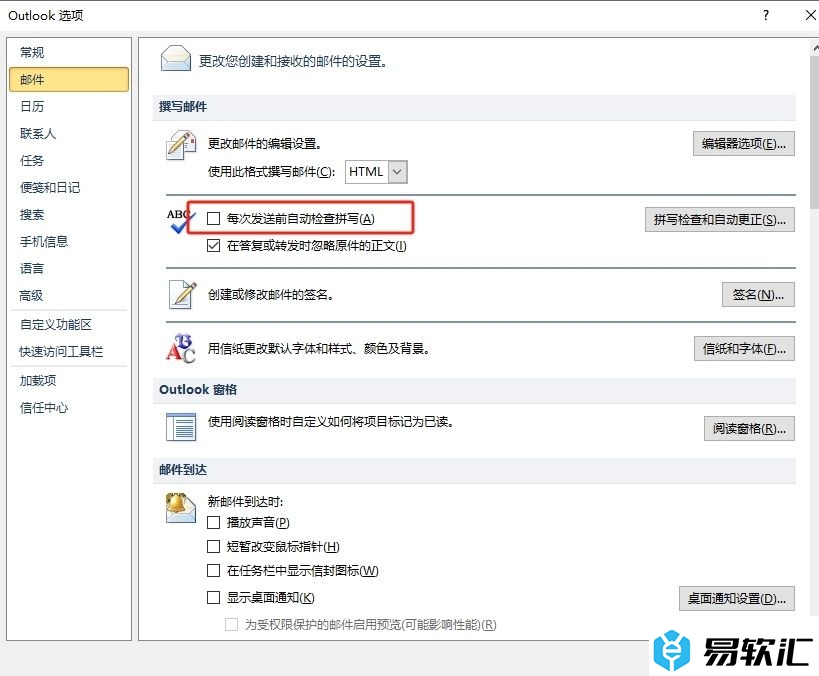Open 搜索 options category
The width and height of the screenshot is (819, 676).
68,214
